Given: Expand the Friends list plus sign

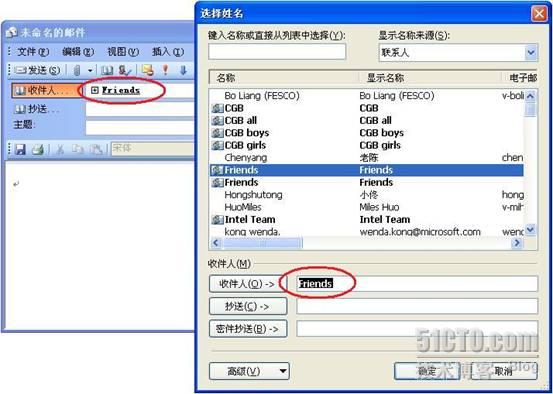Looking at the screenshot, I should (x=95, y=90).
